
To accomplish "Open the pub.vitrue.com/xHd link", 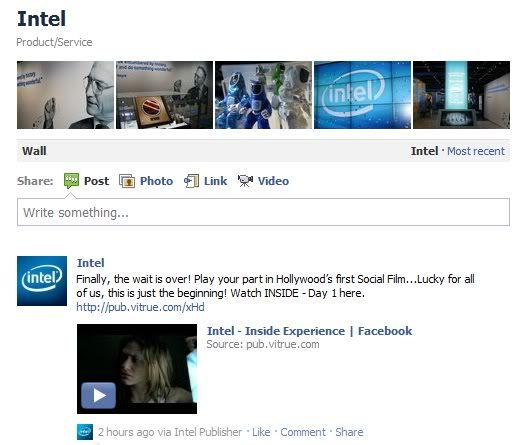I will pyautogui.click(x=140, y=307).
